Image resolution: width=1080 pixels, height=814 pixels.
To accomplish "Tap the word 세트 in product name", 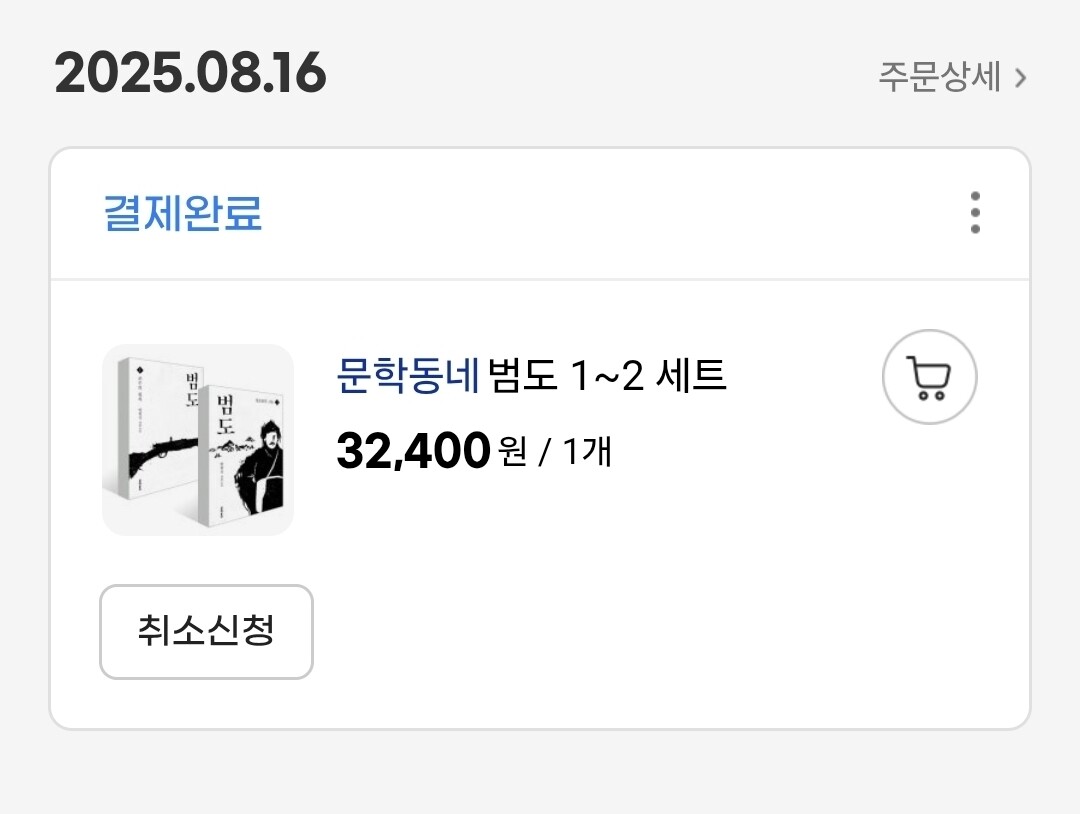I will tap(692, 375).
